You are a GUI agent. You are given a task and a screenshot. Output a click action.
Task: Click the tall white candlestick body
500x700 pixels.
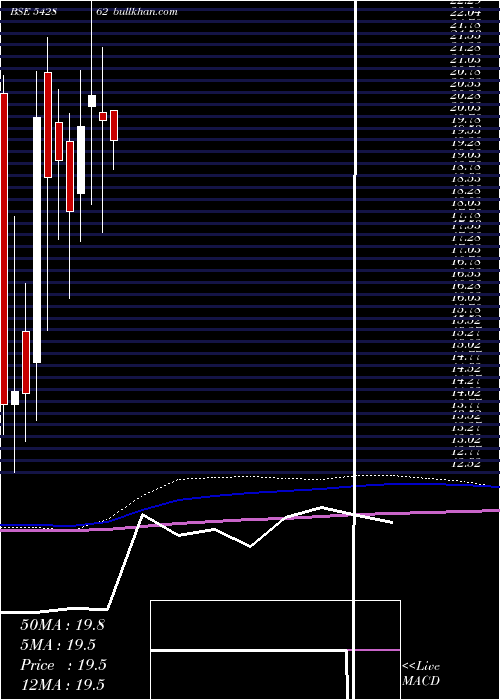(x=37, y=240)
